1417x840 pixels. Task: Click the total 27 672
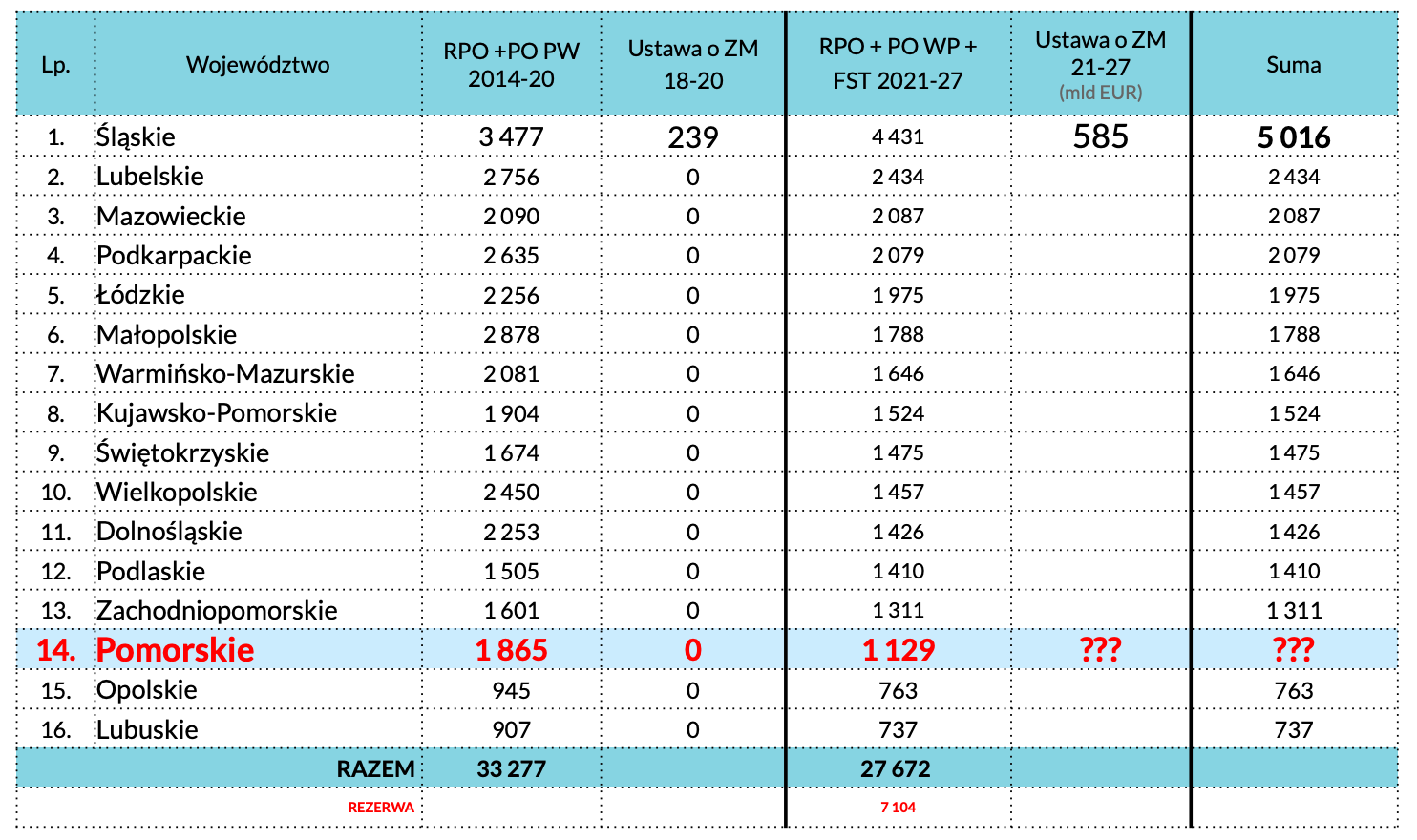[x=895, y=769]
